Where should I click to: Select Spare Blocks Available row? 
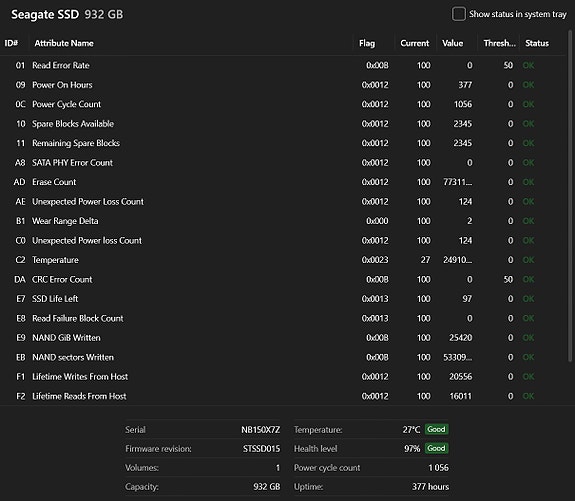point(282,124)
